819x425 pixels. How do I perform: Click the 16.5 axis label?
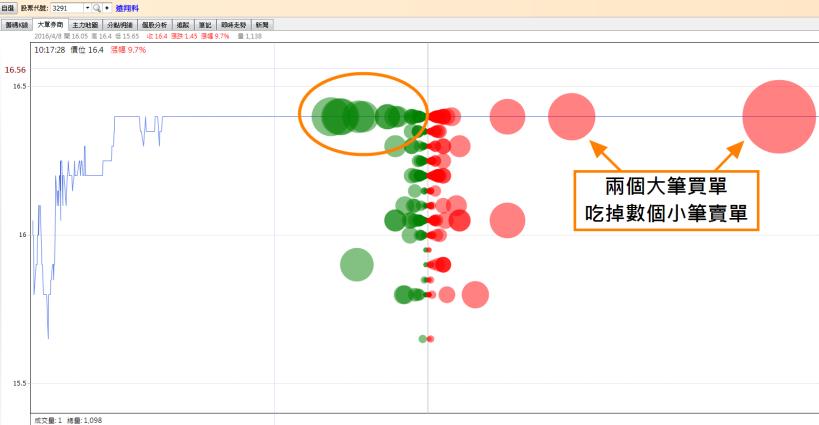click(19, 86)
